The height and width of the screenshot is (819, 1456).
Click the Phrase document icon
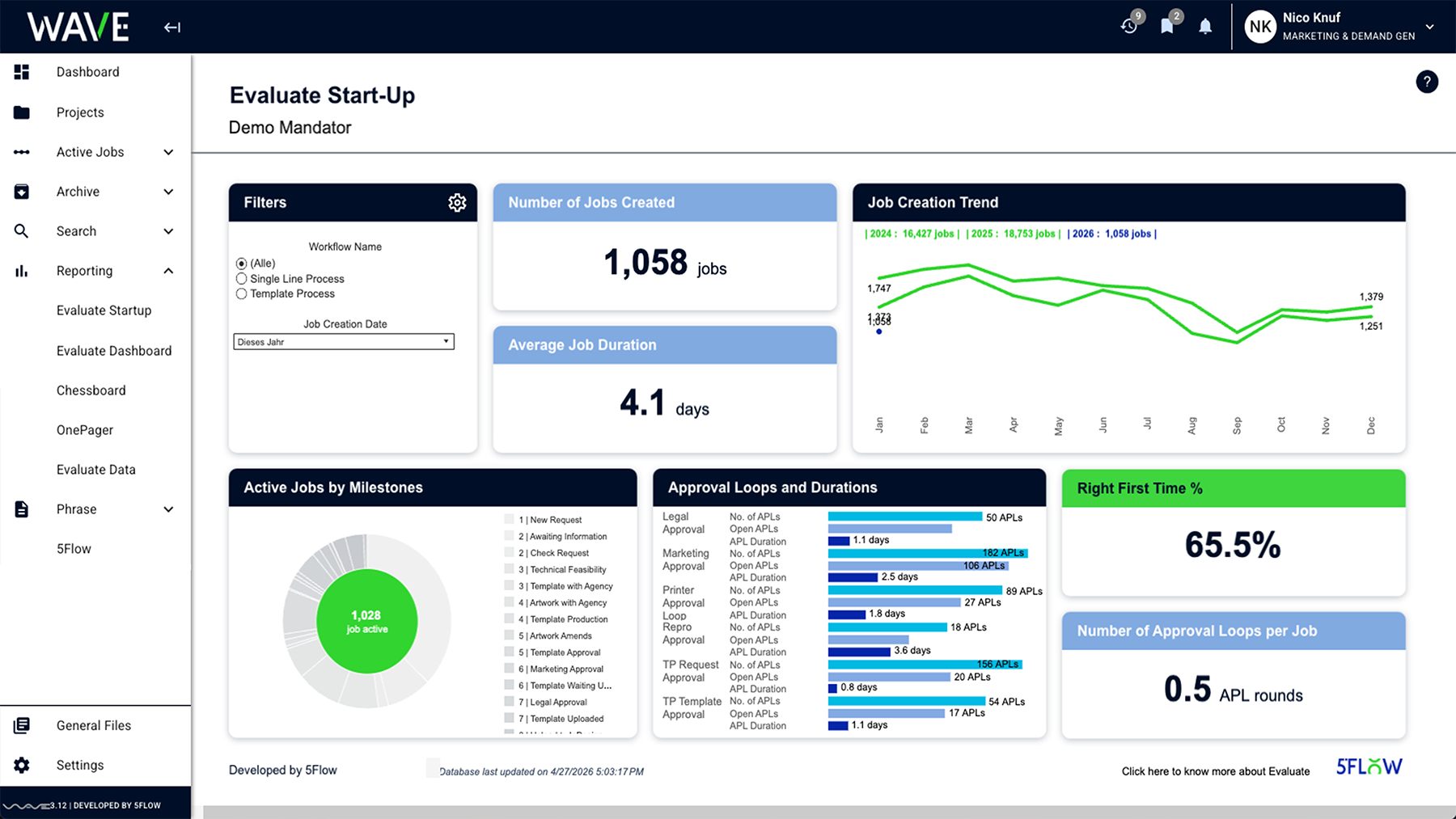click(22, 509)
